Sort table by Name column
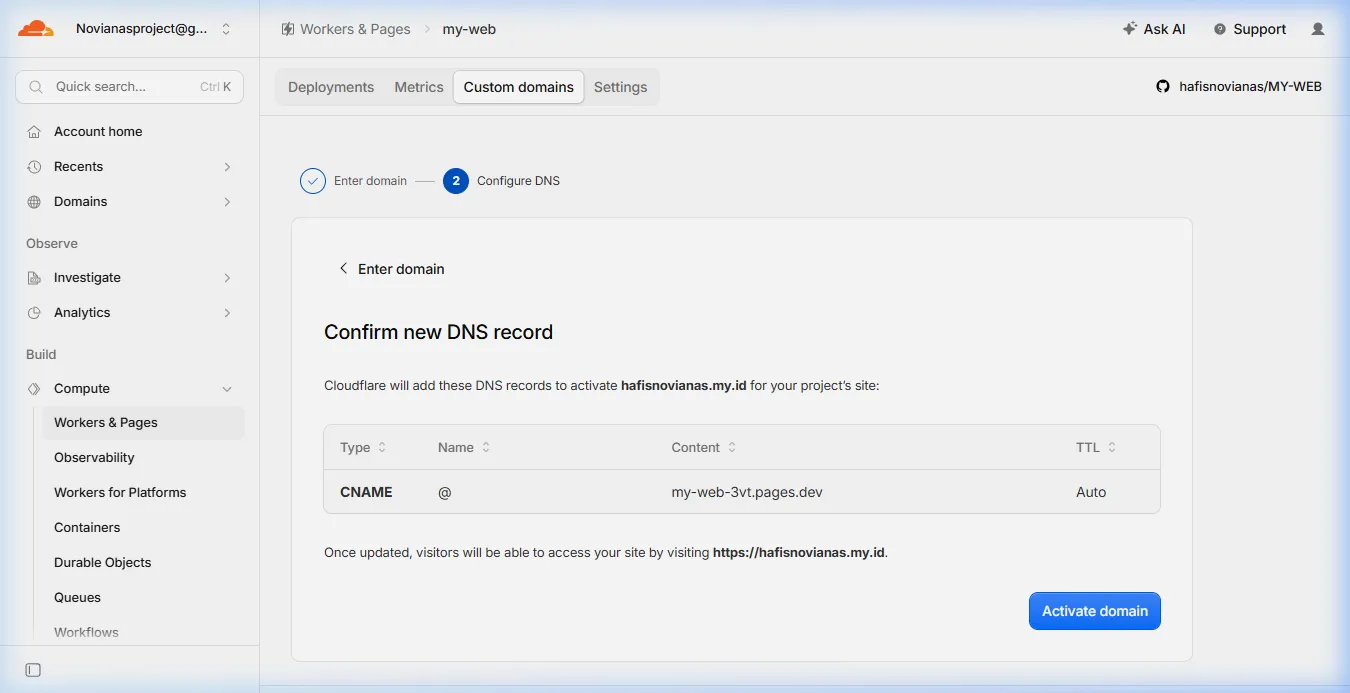Image resolution: width=1350 pixels, height=693 pixels. point(464,447)
